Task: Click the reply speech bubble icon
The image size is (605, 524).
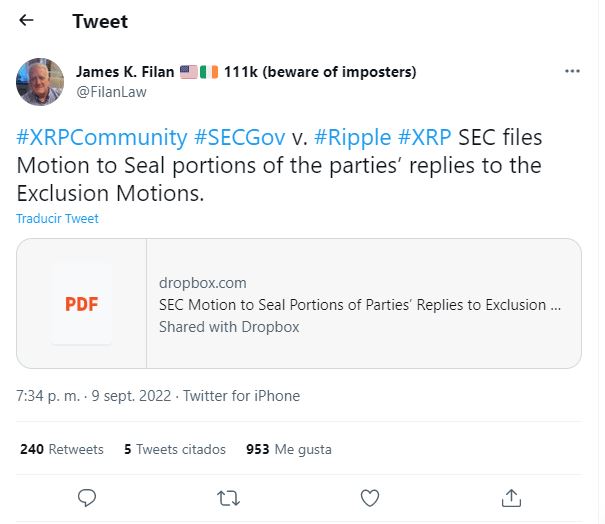Action: [x=87, y=497]
